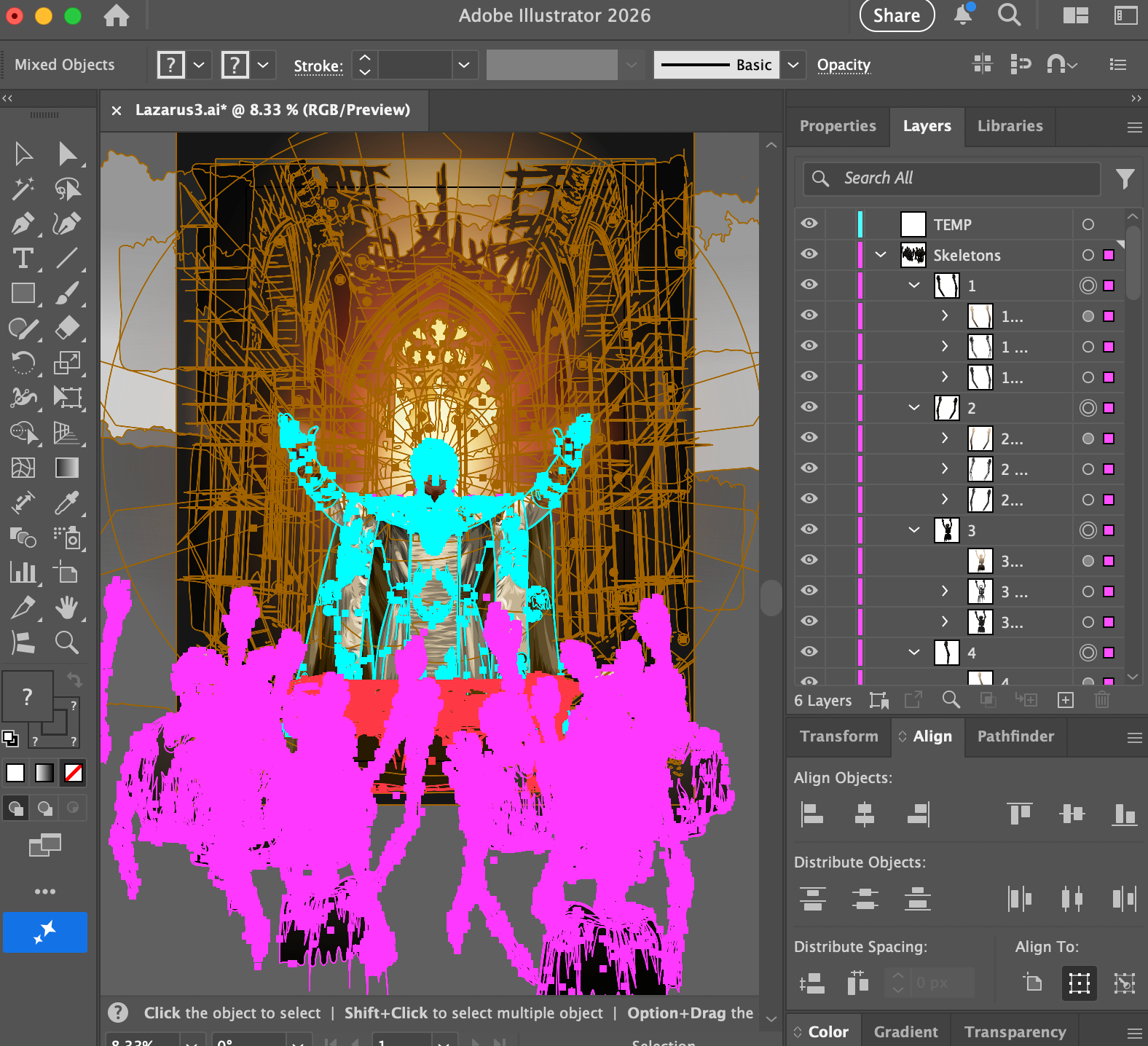Toggle Align to Selection option
The height and width of the screenshot is (1046, 1148).
1079,983
